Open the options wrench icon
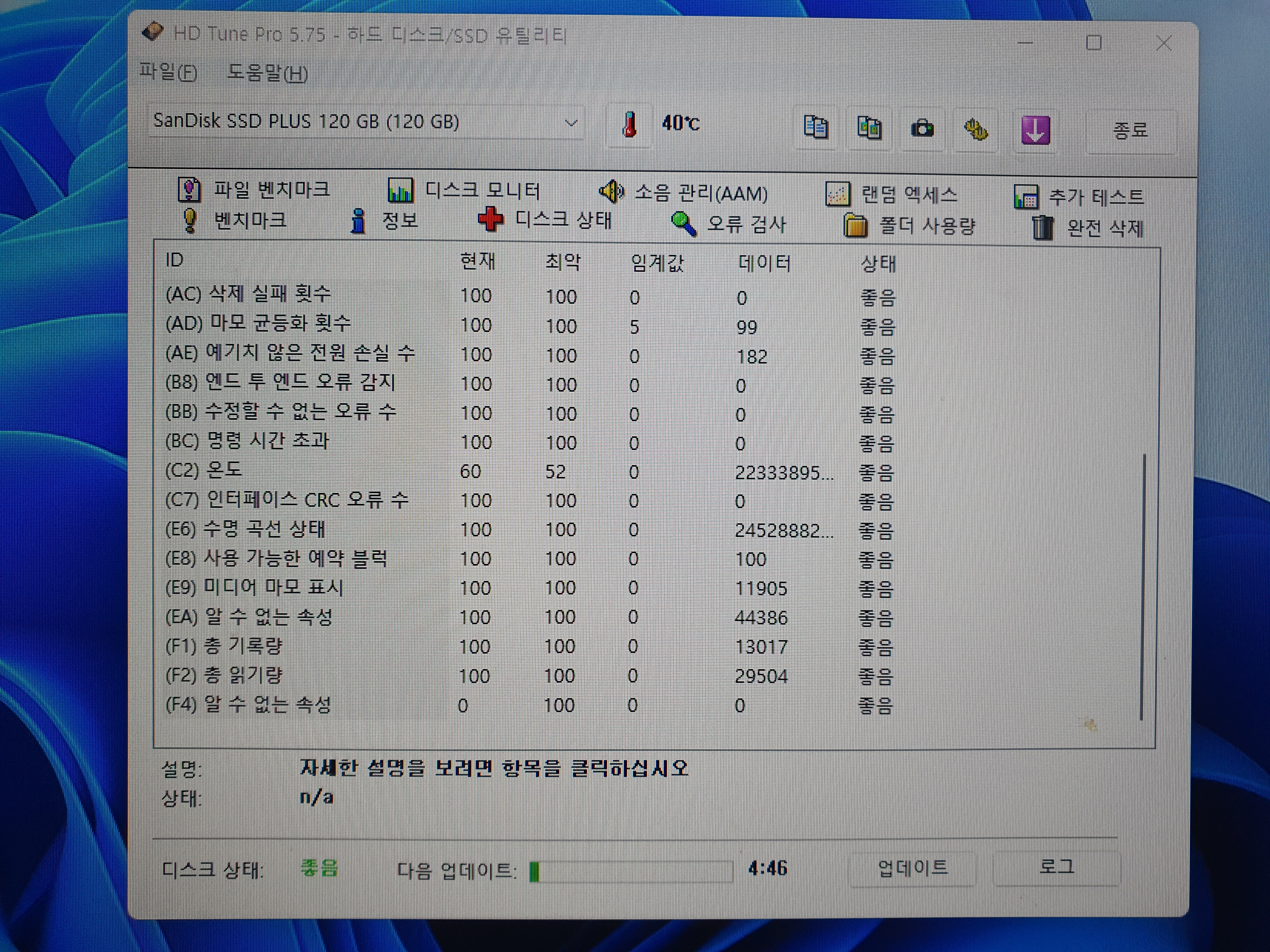 (975, 129)
